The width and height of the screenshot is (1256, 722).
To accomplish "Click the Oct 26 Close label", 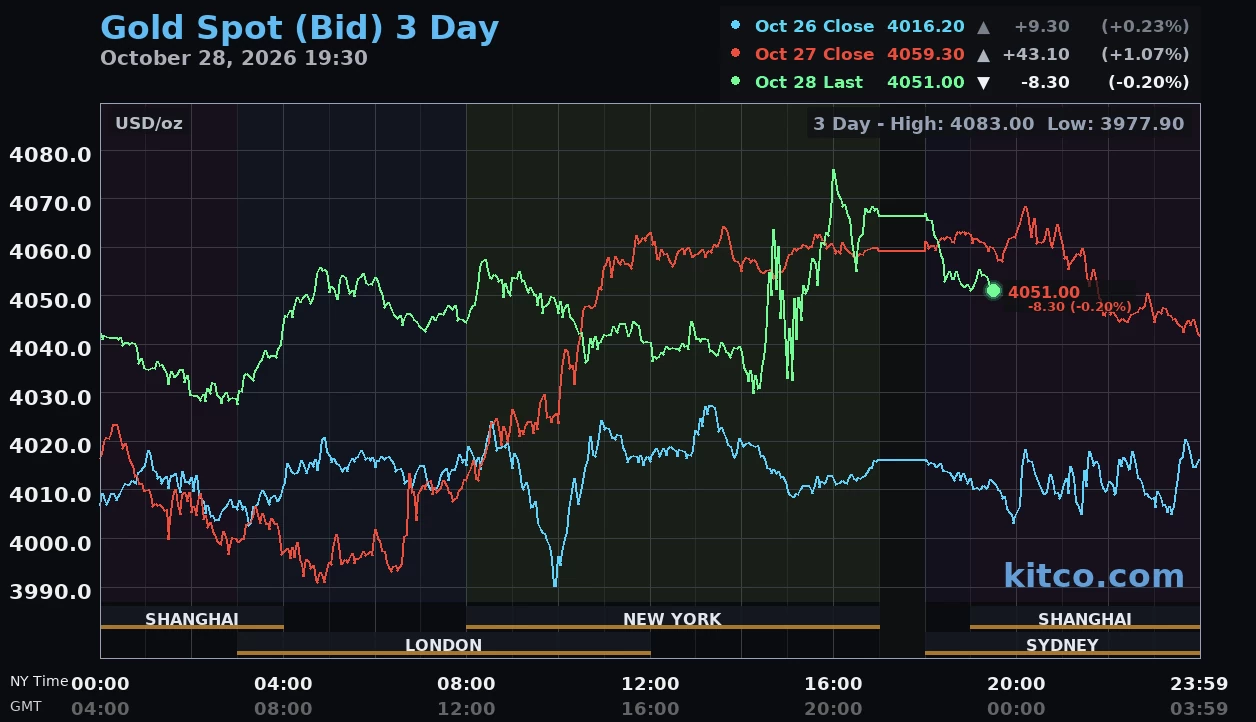I will click(x=814, y=26).
